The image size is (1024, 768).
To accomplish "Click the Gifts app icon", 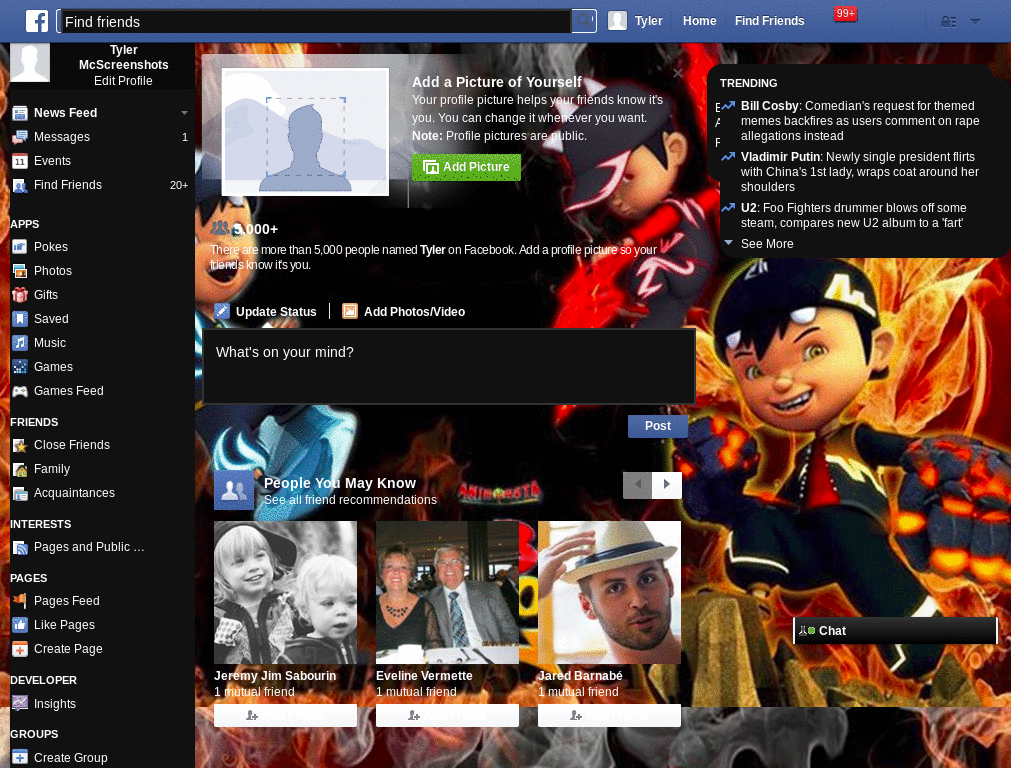I will point(20,295).
